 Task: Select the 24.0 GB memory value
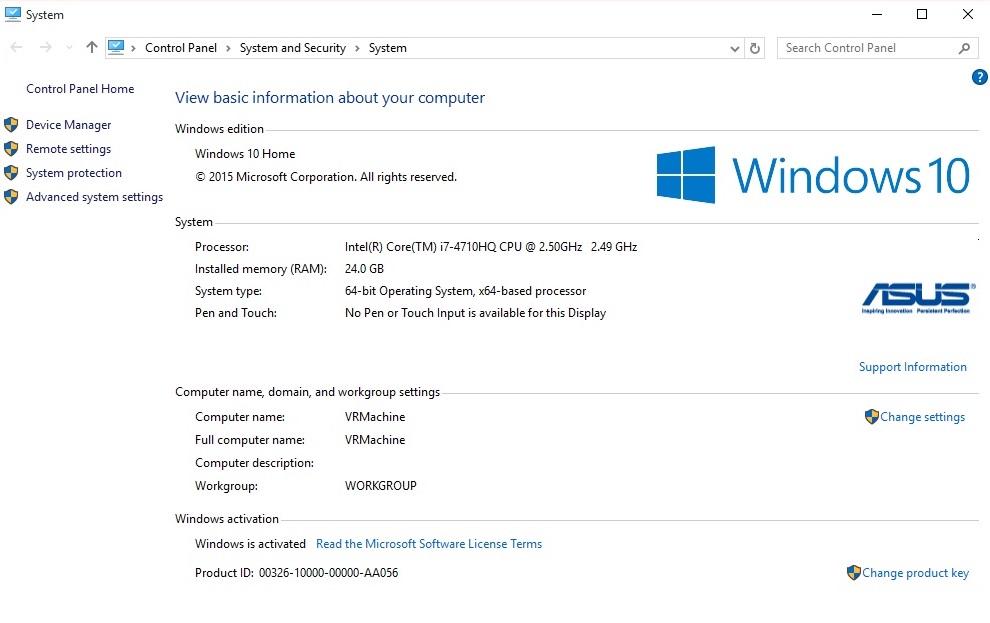click(x=364, y=269)
